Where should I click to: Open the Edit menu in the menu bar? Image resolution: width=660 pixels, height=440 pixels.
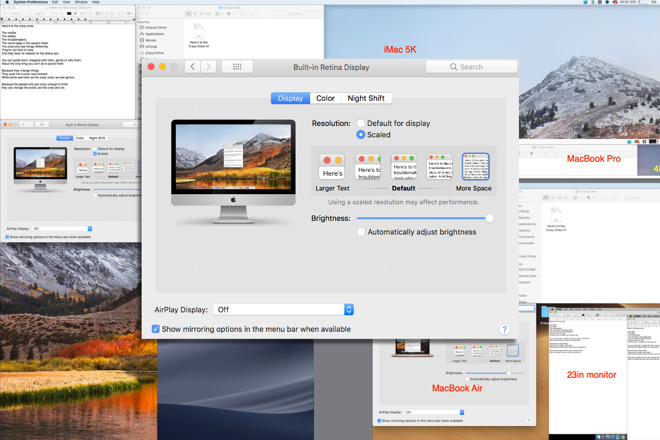coord(55,2)
